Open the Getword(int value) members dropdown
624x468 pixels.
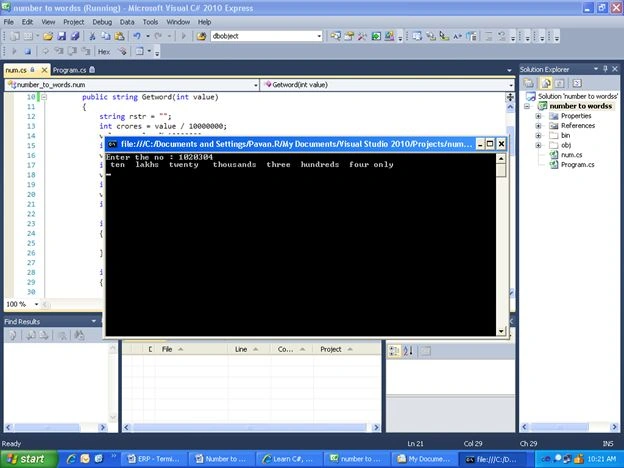[x=387, y=85]
